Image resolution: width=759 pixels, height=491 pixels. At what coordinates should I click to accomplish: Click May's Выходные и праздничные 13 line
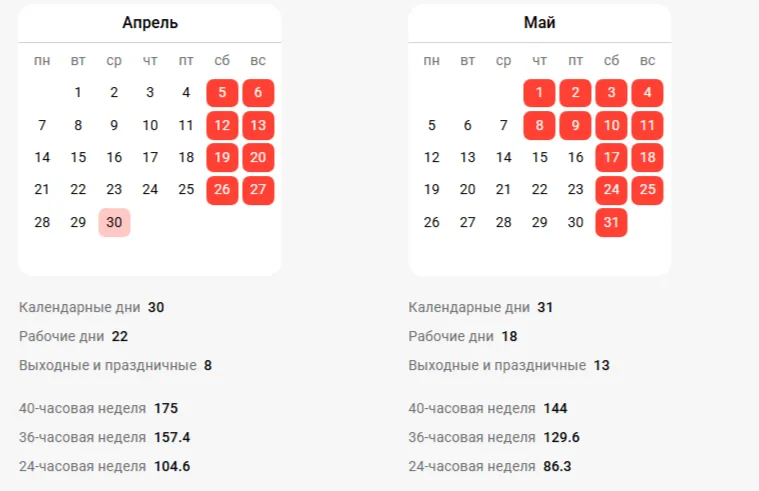(x=509, y=365)
